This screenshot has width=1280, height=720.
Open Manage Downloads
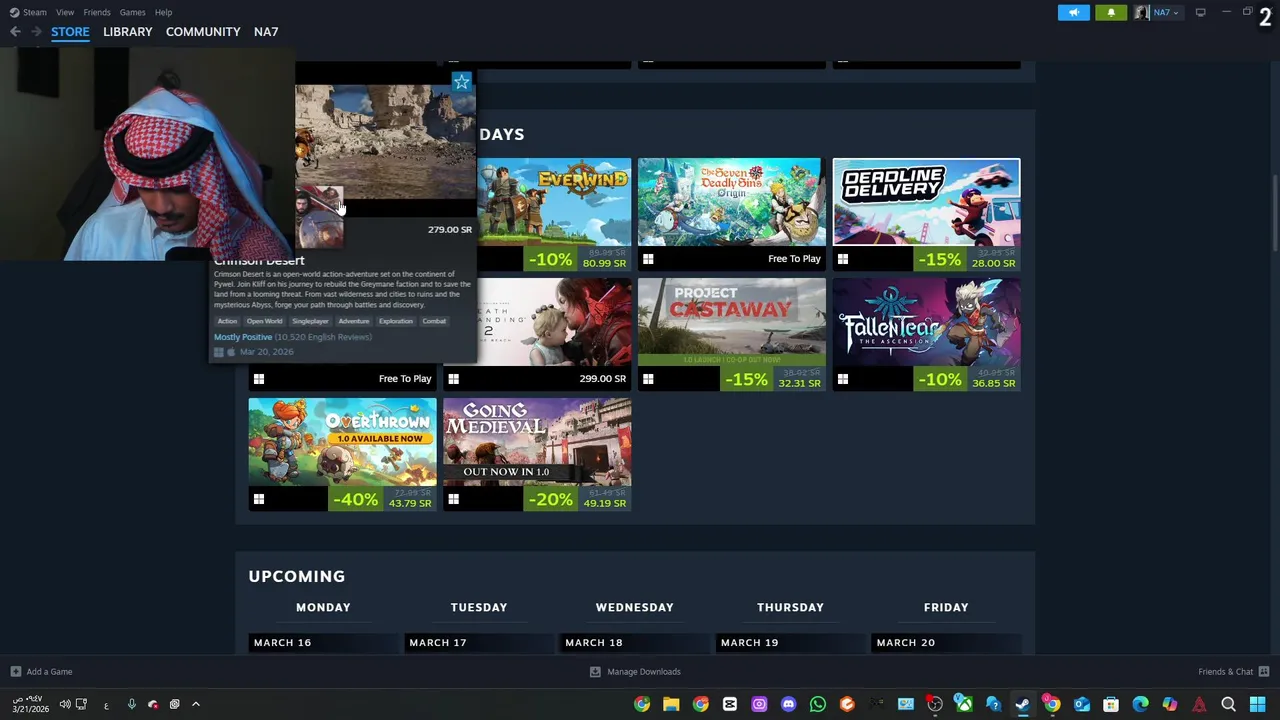point(635,672)
